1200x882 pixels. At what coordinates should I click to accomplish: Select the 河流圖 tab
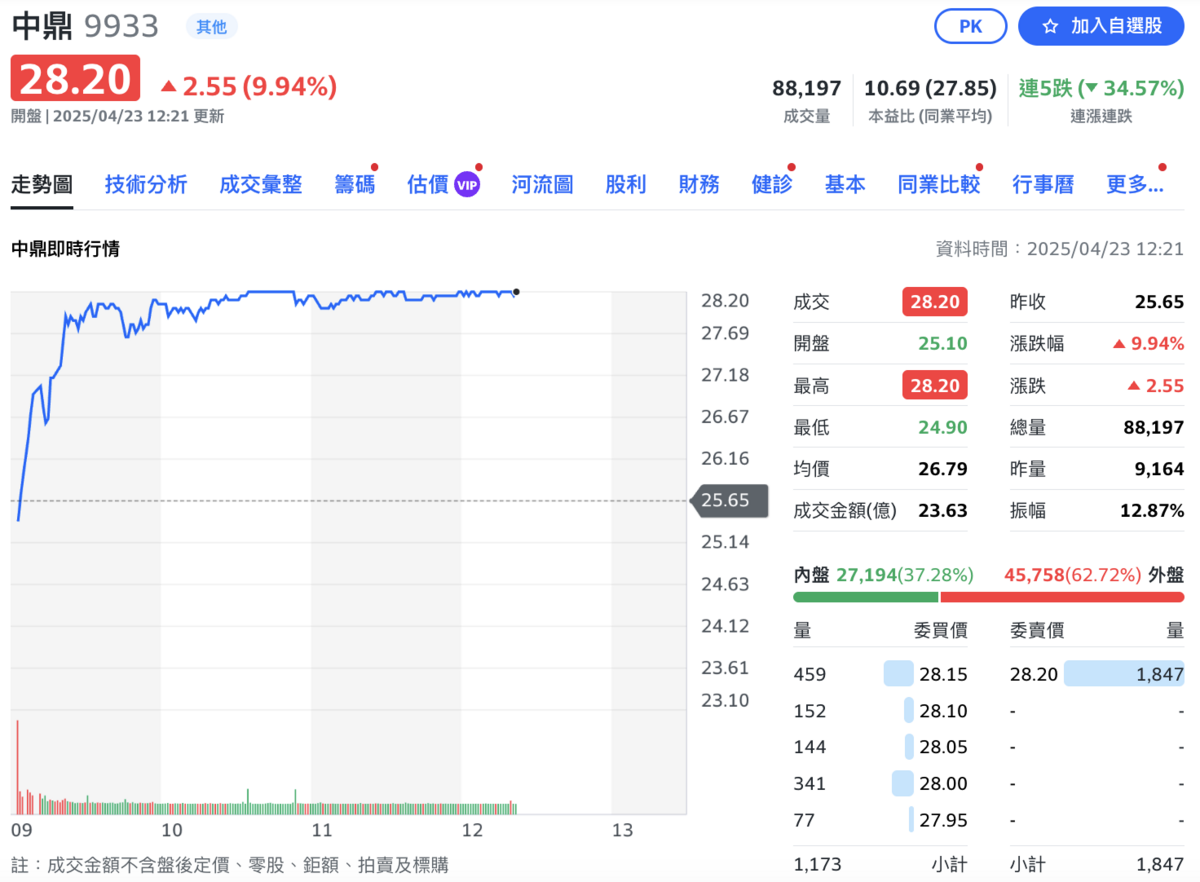(x=542, y=185)
